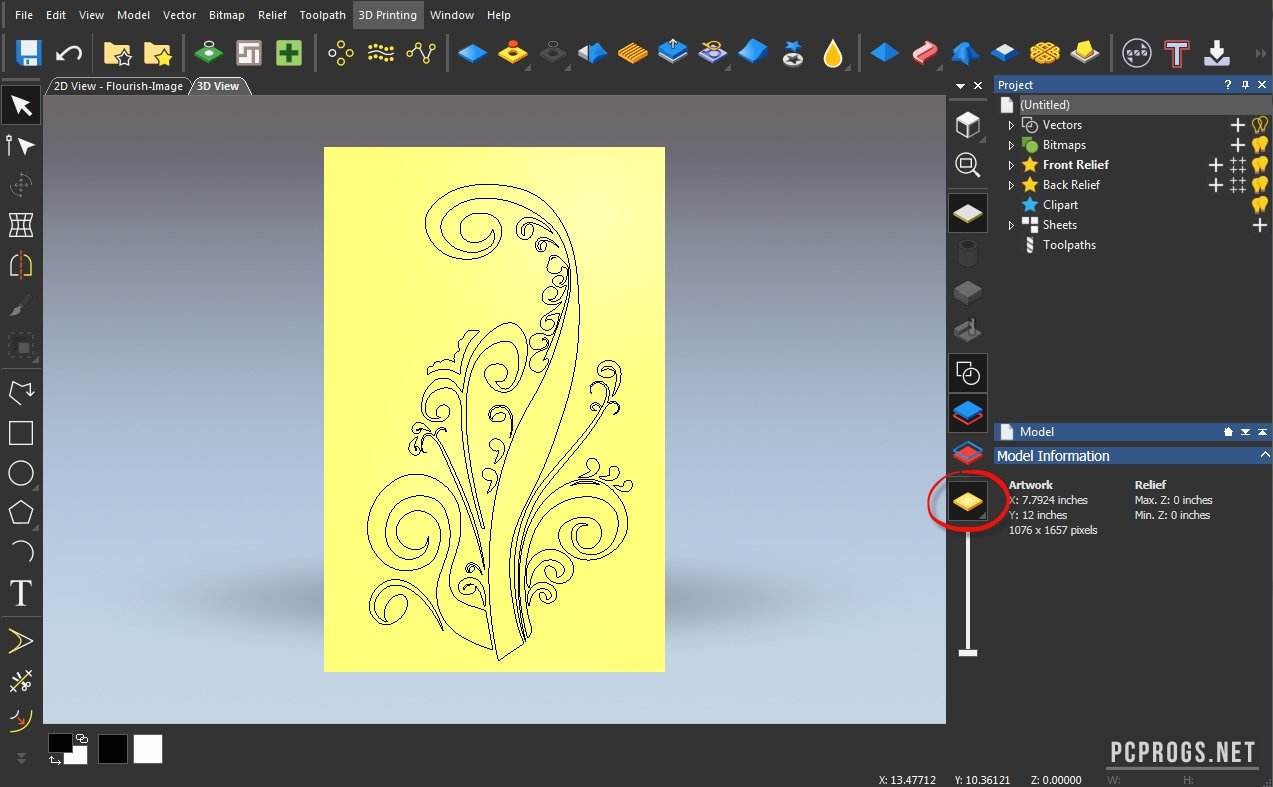This screenshot has width=1273, height=787.
Task: Expand the Sheets tree node
Action: (x=1011, y=225)
